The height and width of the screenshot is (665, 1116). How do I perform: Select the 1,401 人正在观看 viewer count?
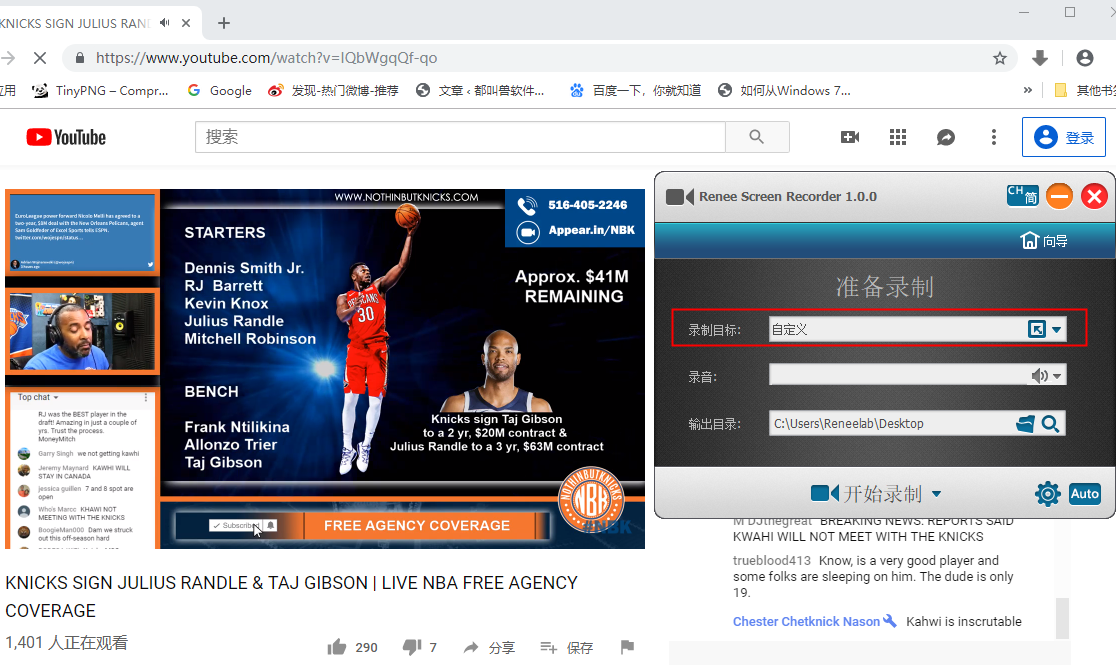click(x=67, y=642)
